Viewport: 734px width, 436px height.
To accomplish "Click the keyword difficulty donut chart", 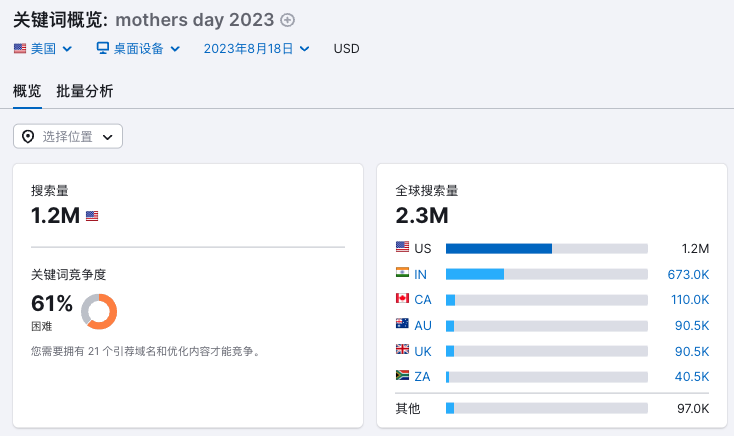I will (x=99, y=311).
